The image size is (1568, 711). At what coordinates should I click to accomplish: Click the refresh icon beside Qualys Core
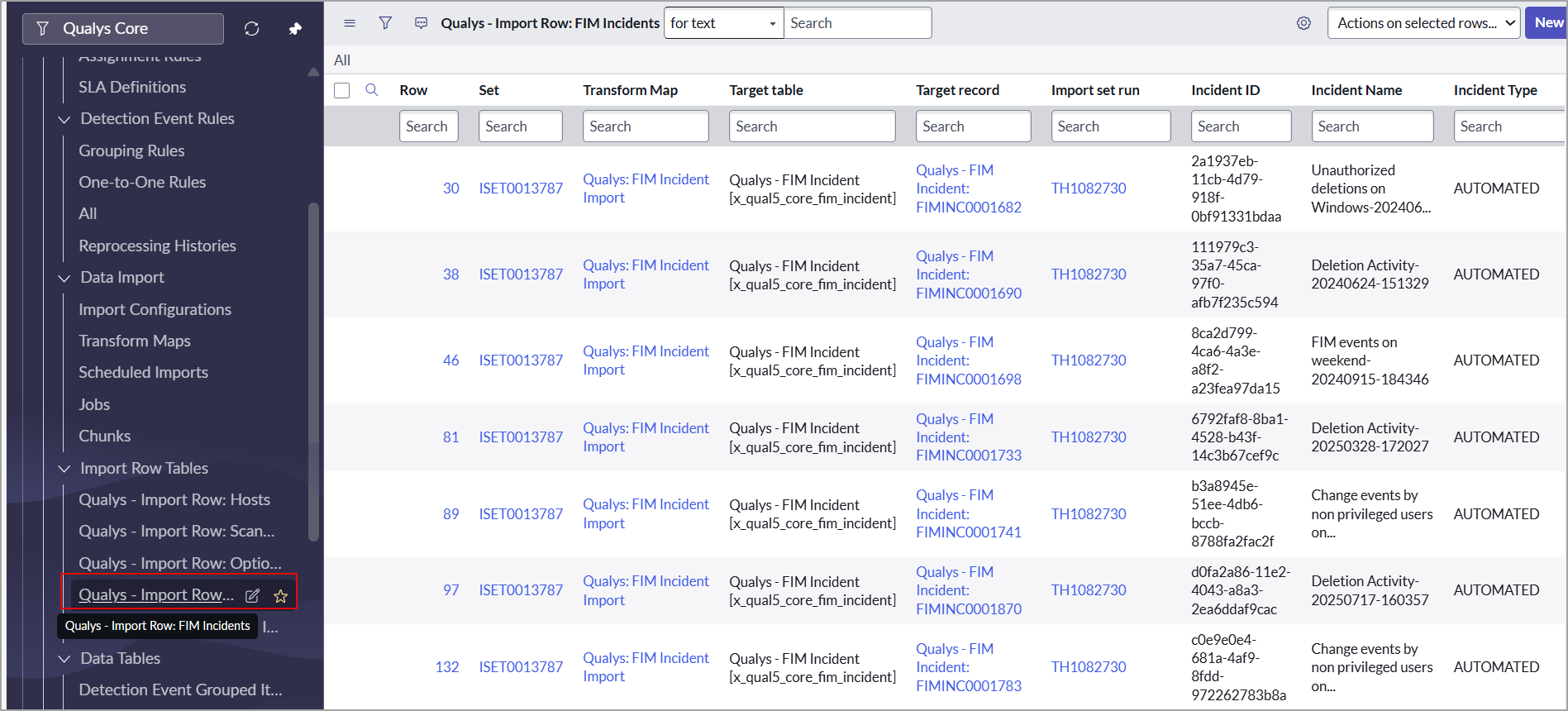coord(252,29)
